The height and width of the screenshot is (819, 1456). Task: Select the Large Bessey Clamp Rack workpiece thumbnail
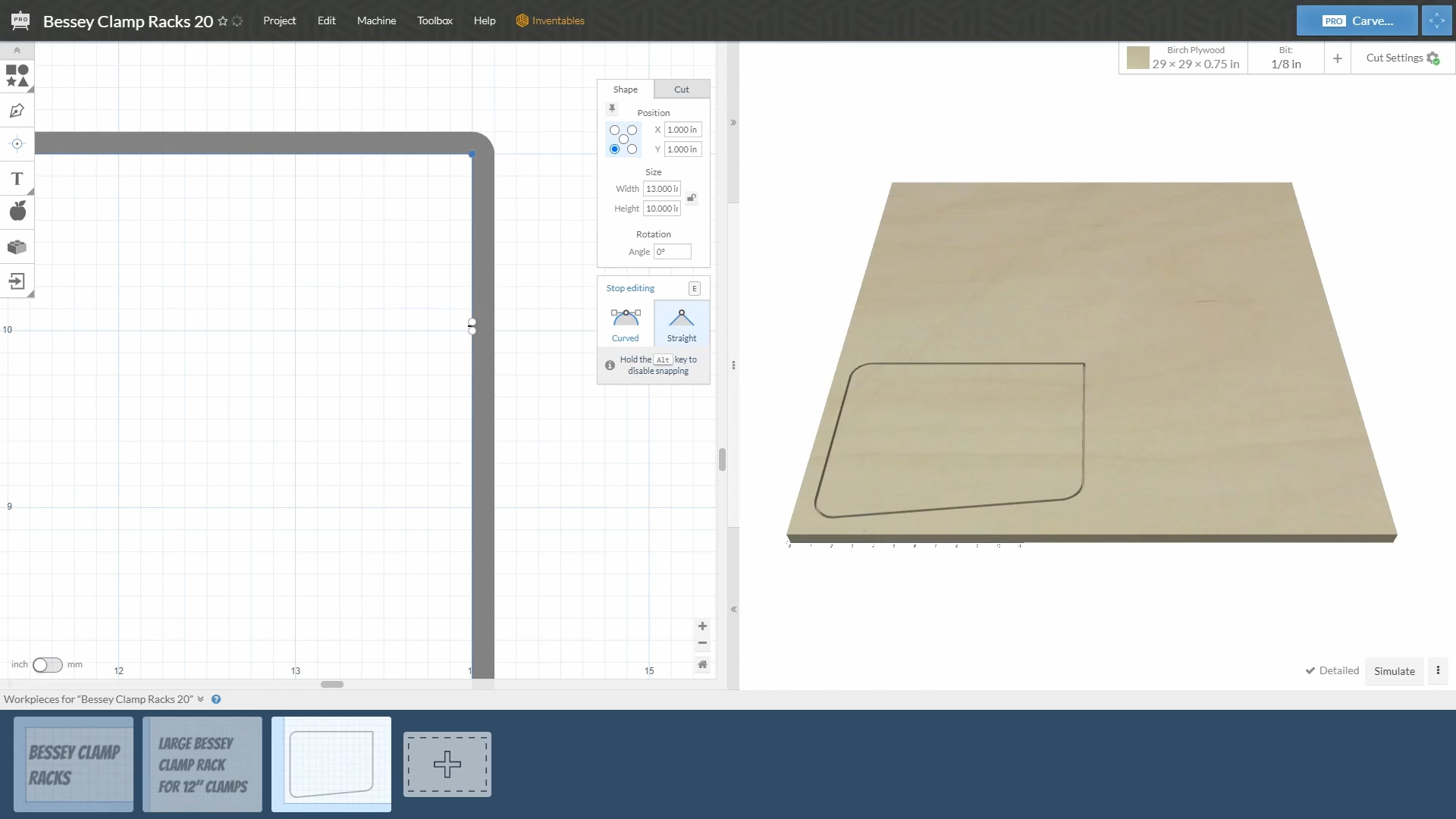tap(202, 764)
